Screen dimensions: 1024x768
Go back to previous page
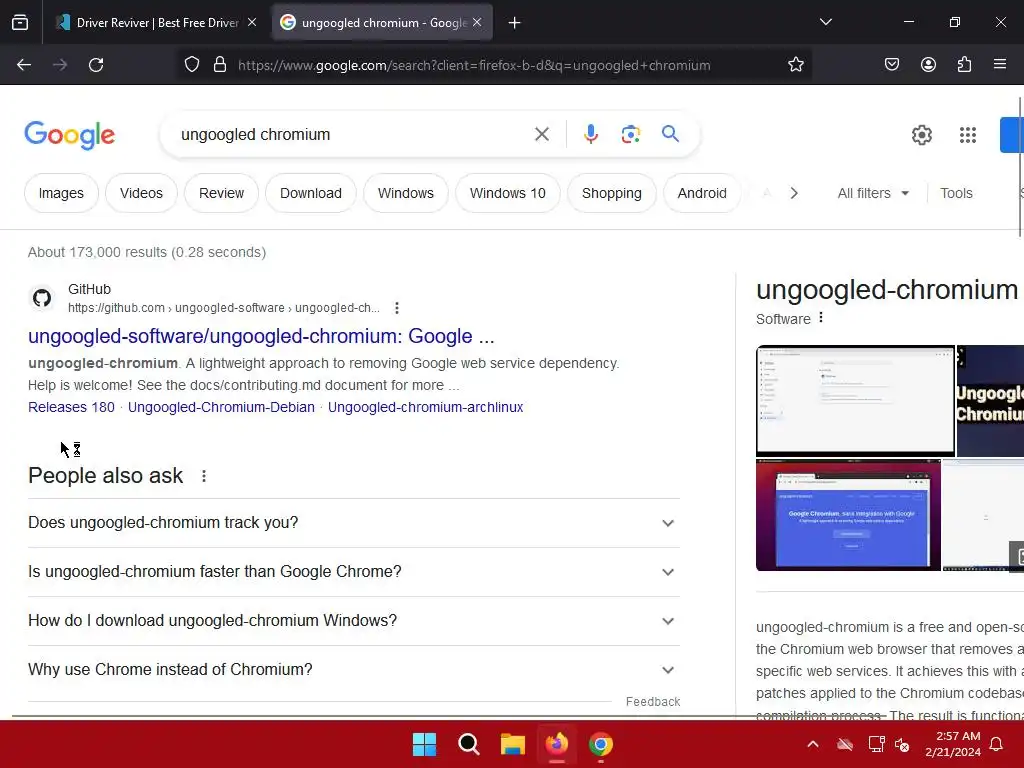[24, 65]
